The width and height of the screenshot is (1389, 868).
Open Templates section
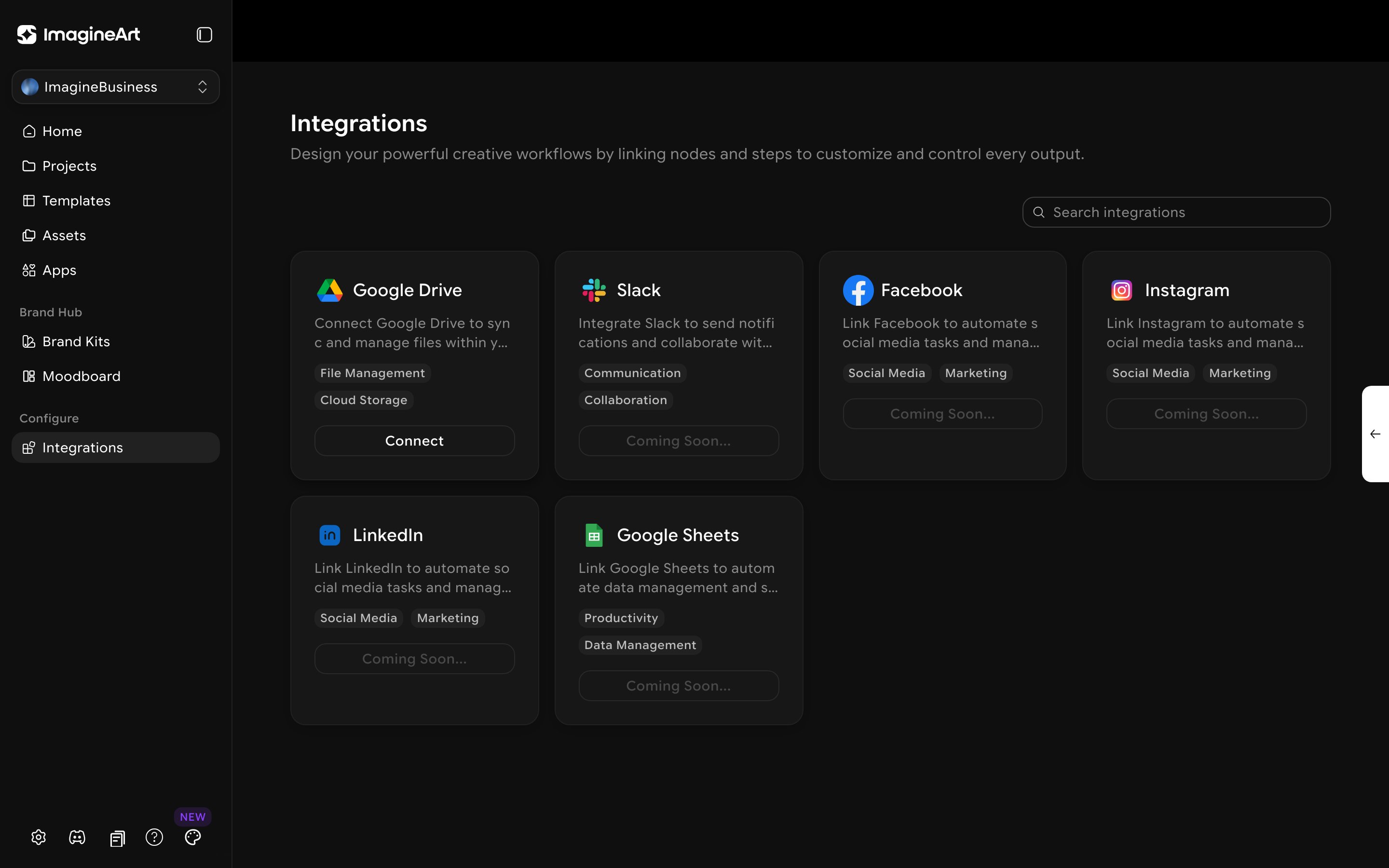[x=115, y=201]
